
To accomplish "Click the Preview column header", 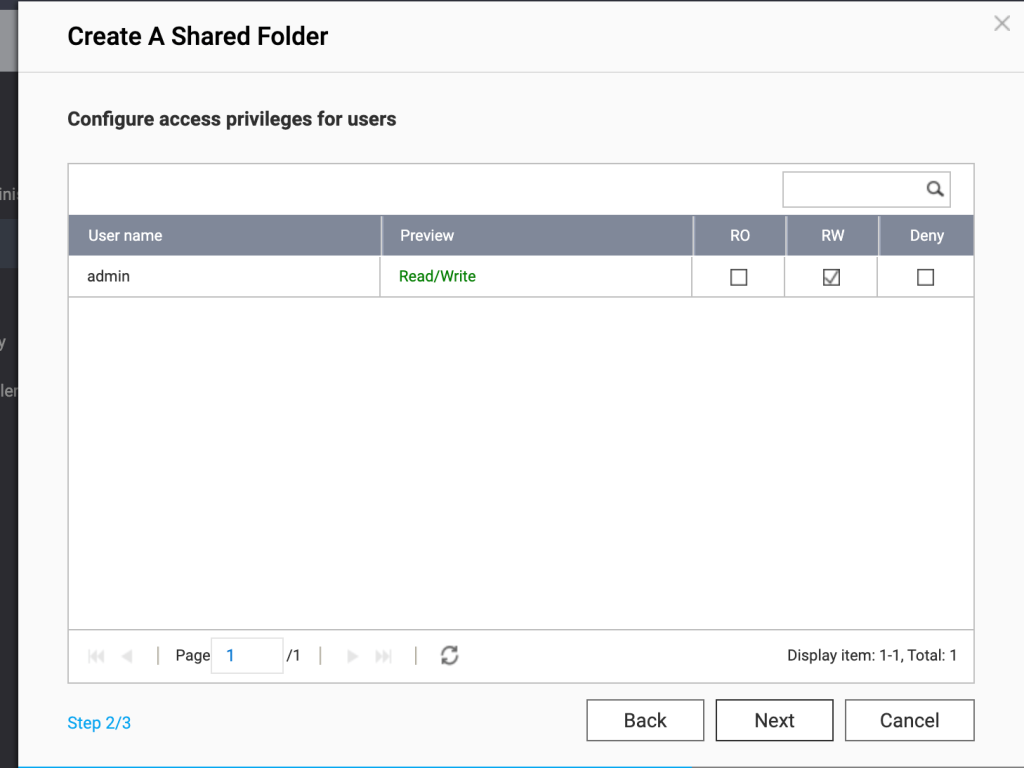I will click(427, 235).
